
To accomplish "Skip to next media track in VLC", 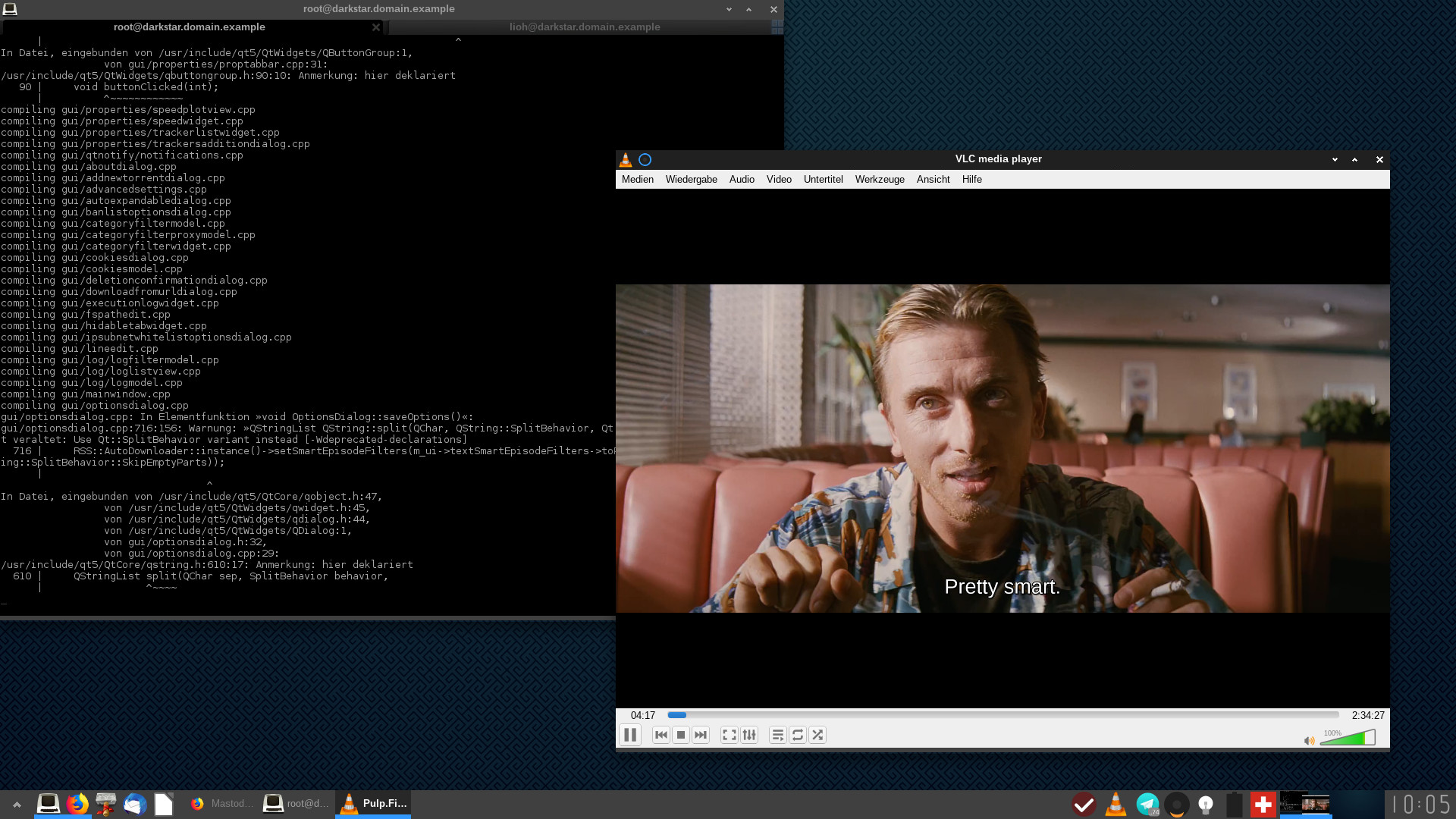I will pyautogui.click(x=701, y=735).
